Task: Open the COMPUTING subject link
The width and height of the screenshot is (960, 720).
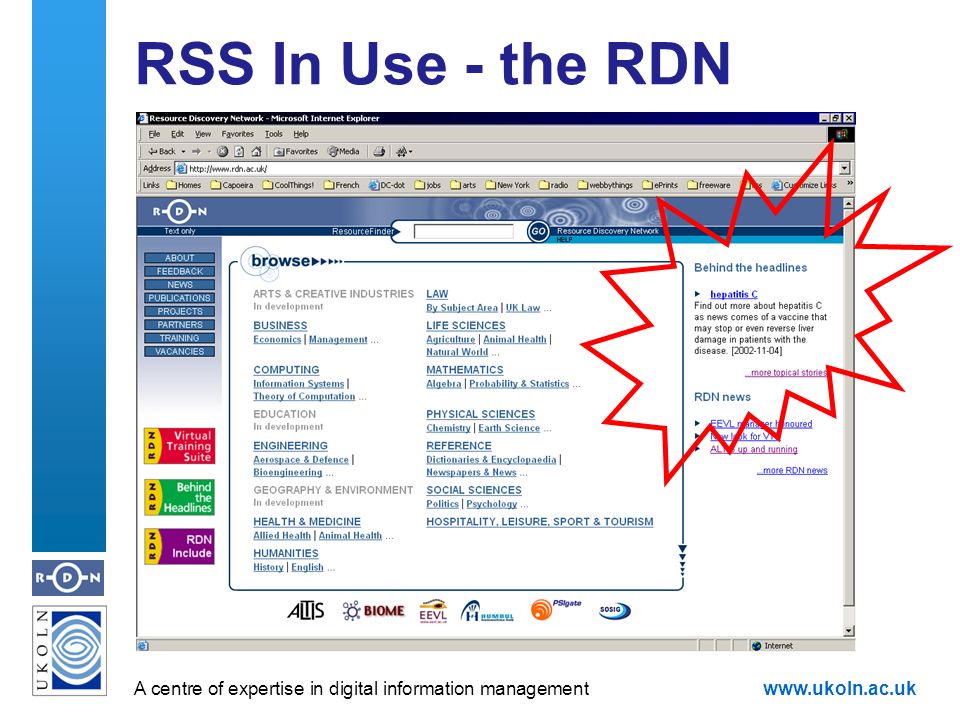Action: pyautogui.click(x=287, y=370)
